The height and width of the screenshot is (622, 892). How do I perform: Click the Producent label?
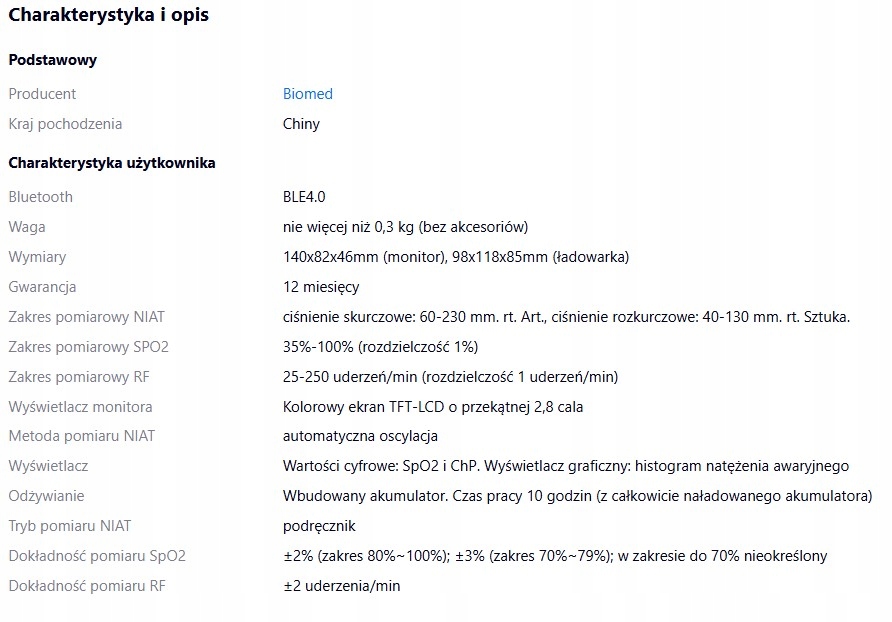(42, 94)
